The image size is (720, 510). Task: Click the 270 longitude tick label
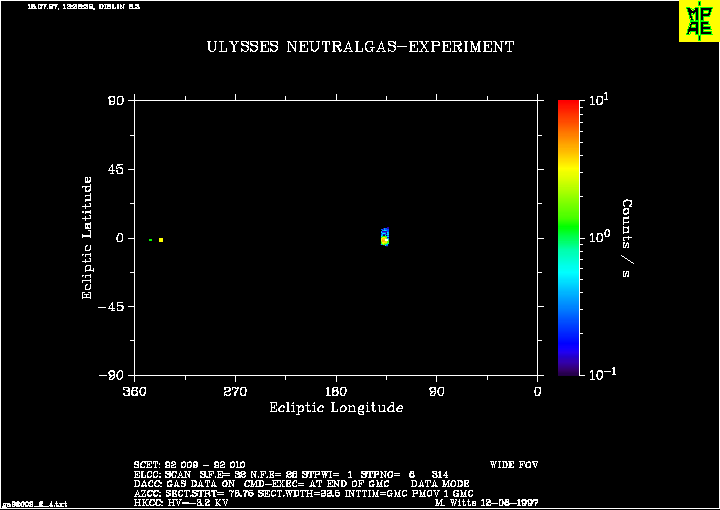coord(235,392)
